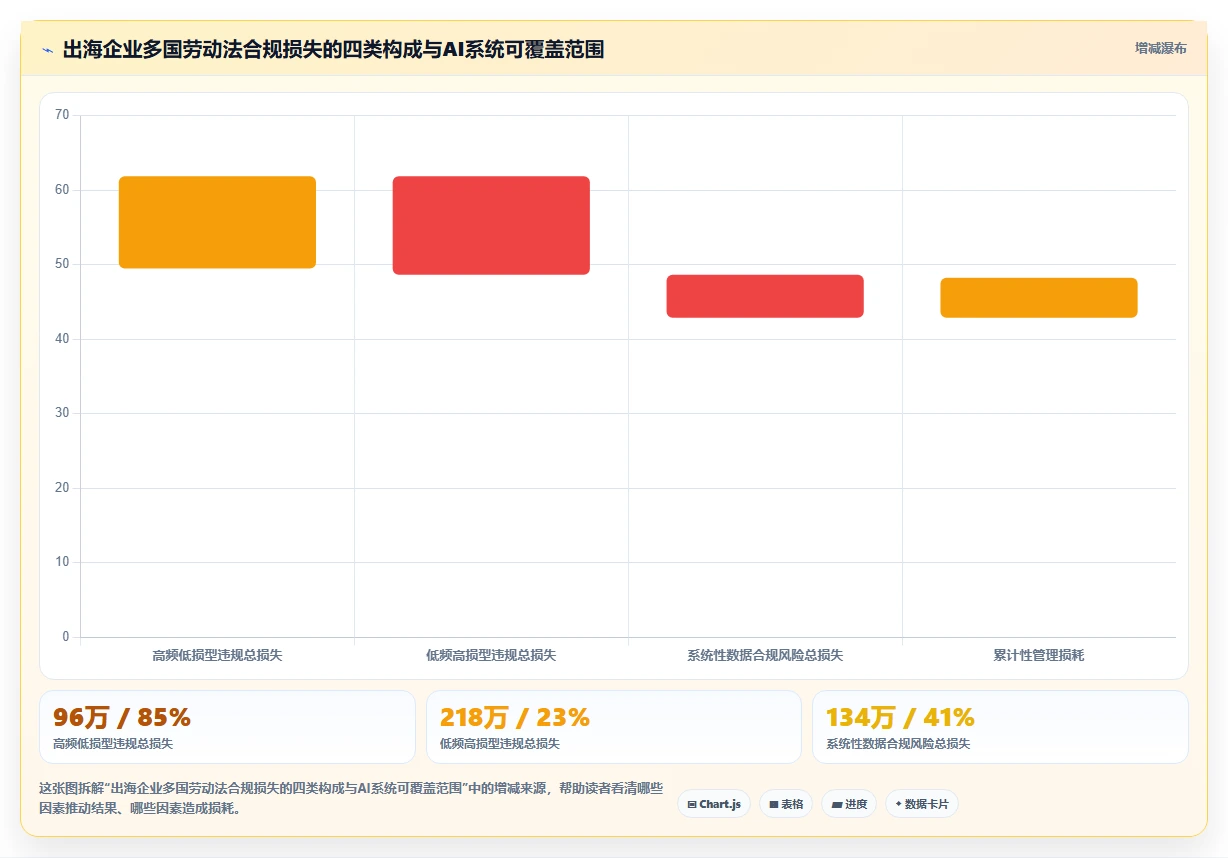1228x858 pixels.
Task: Click y-axis value 10
Action: [x=62, y=562]
